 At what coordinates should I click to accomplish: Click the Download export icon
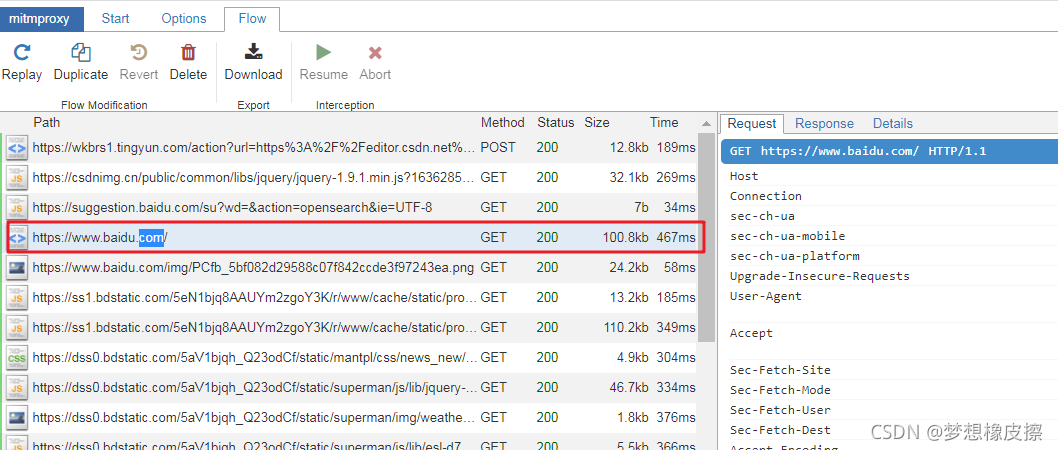tap(253, 52)
